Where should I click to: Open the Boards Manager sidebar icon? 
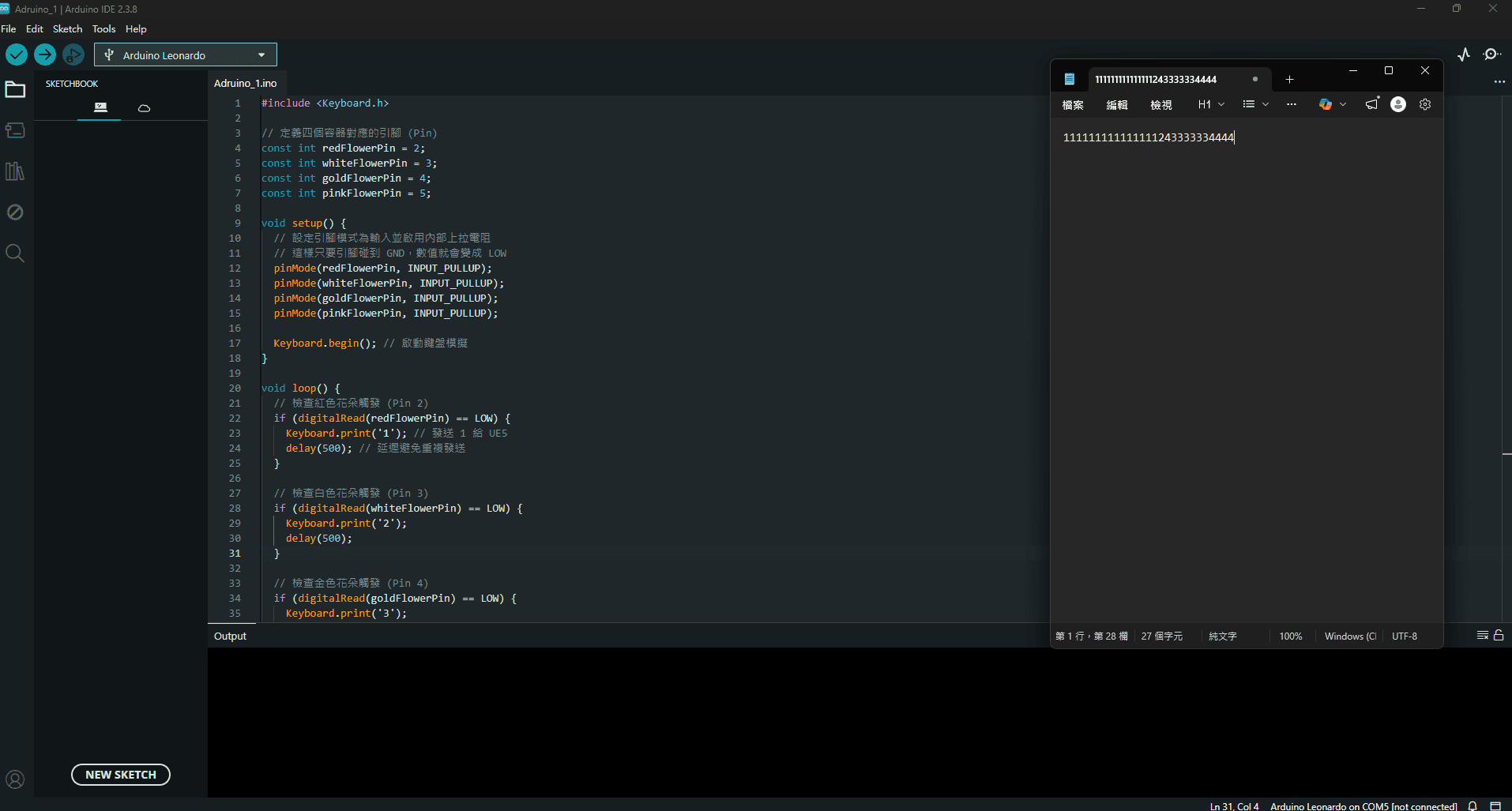coord(15,130)
